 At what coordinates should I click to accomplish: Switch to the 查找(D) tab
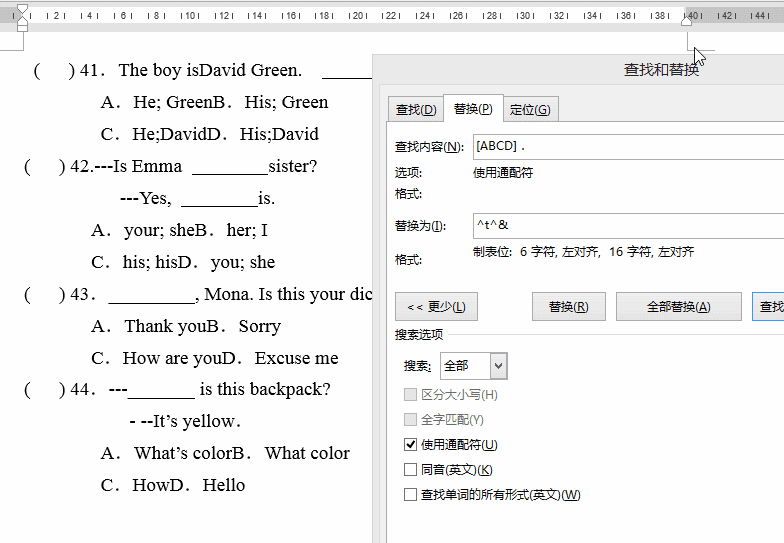(415, 109)
